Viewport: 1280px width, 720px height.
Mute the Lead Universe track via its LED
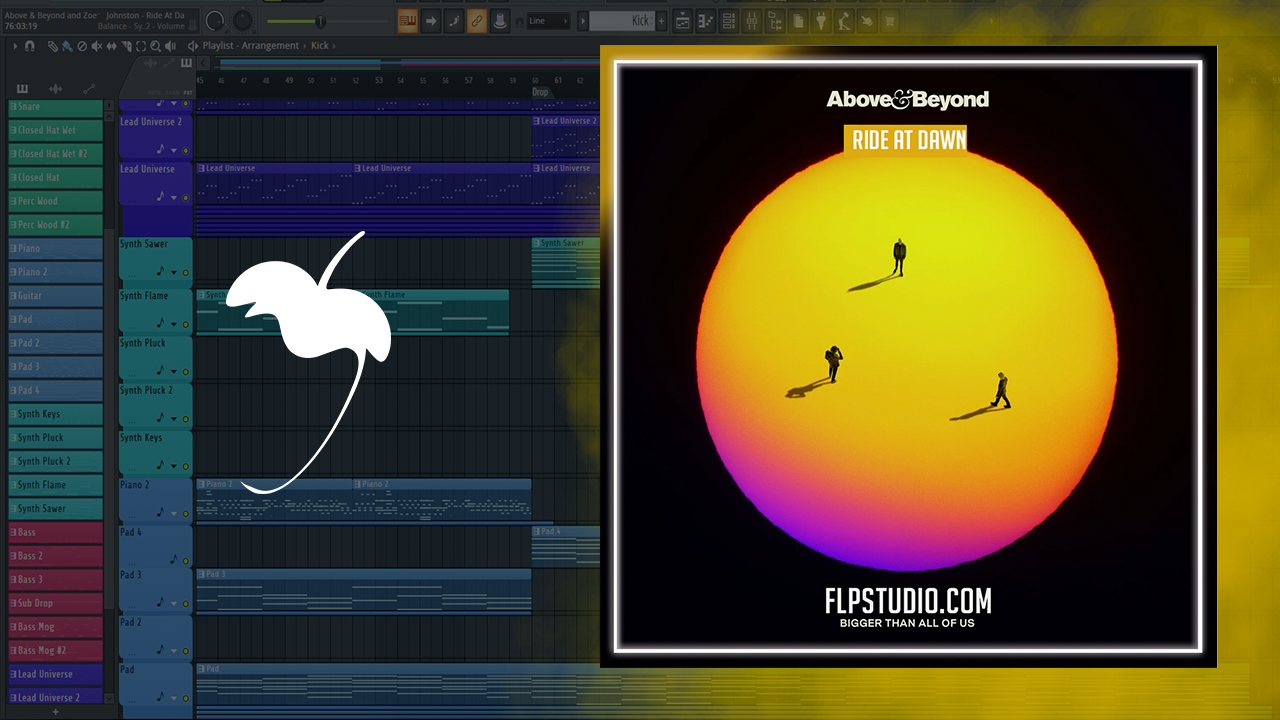coord(185,198)
